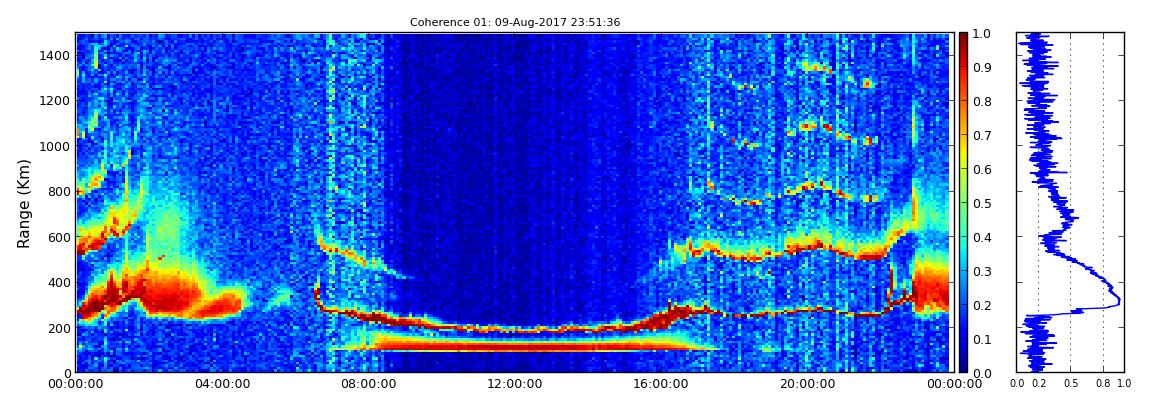
Task: Click the 800 tick label on the range axis
Action: click(x=58, y=191)
